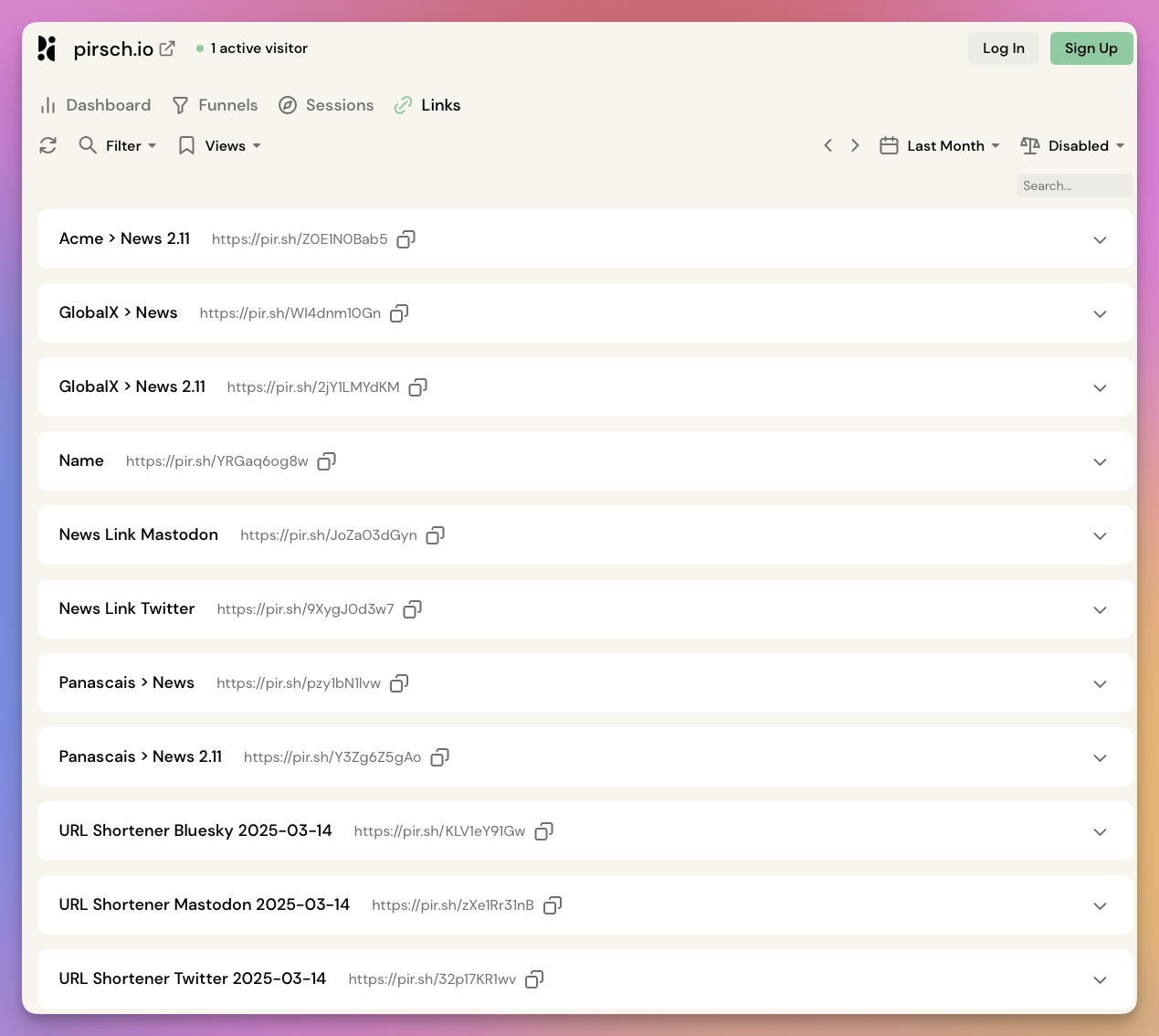
Task: Select the refresh icon to reload link data
Action: click(47, 145)
